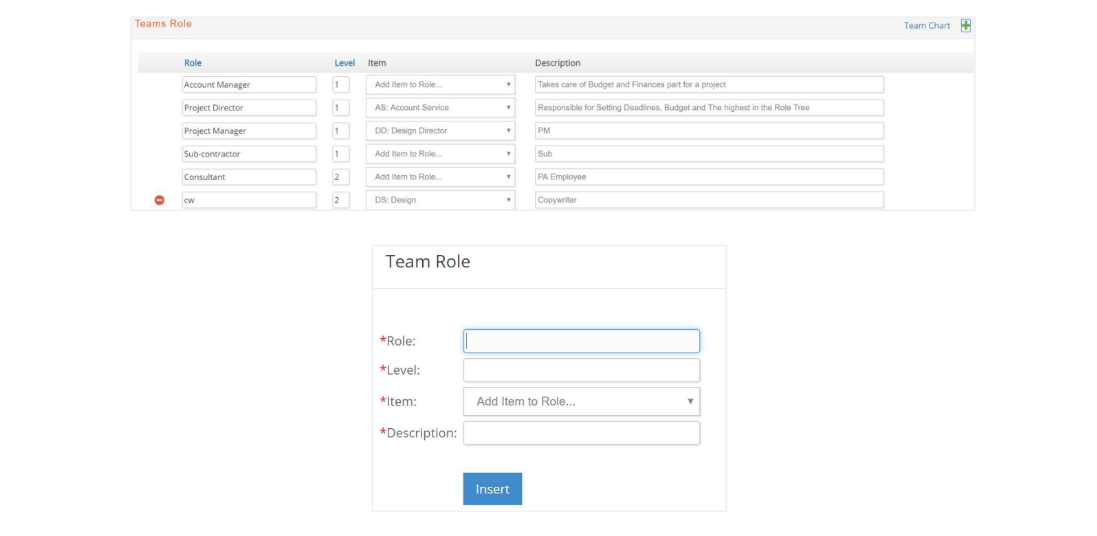Expand the AS: Account Service dropdown
This screenshot has height=536, width=1097.
(441, 108)
